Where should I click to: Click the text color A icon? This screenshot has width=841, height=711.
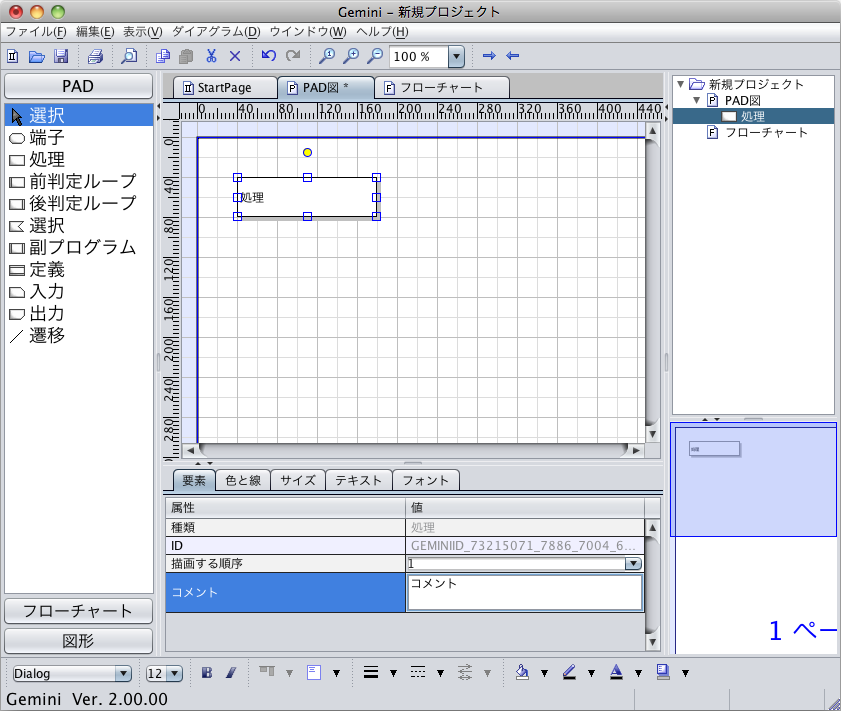coord(616,672)
